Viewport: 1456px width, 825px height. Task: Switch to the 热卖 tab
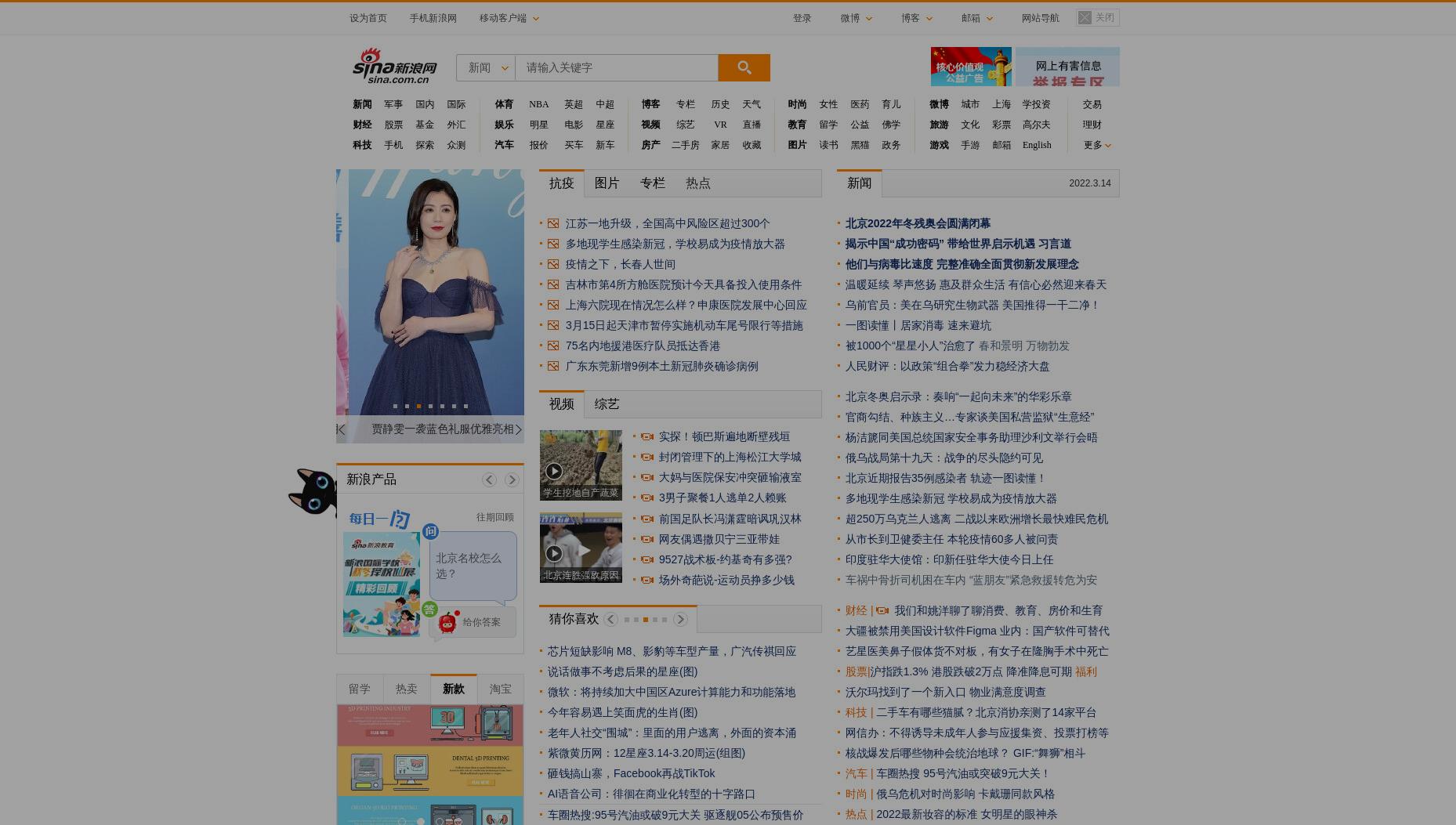(x=407, y=689)
